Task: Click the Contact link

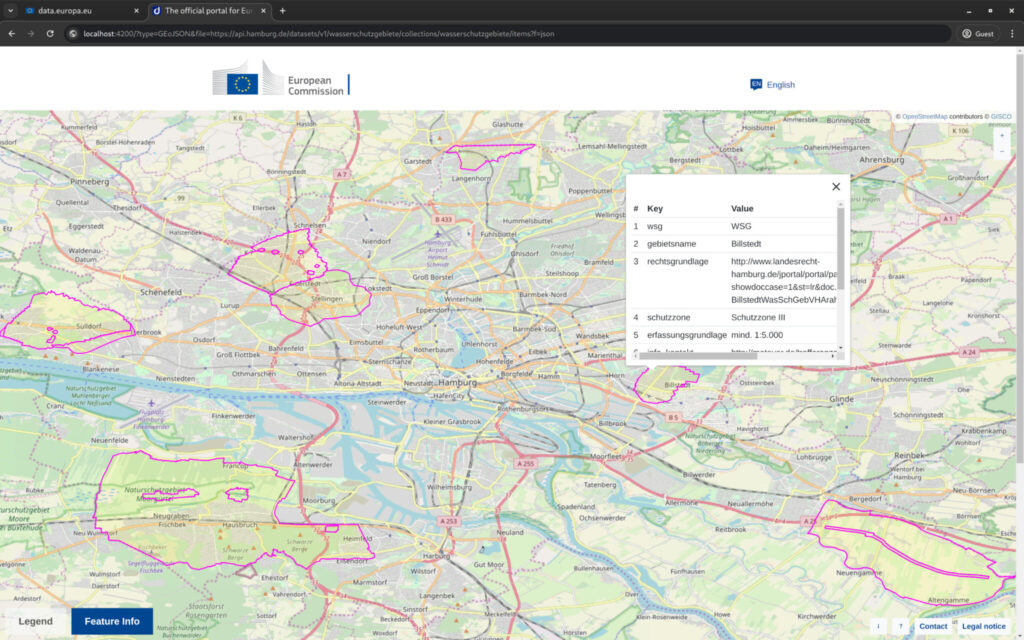Action: (x=933, y=626)
